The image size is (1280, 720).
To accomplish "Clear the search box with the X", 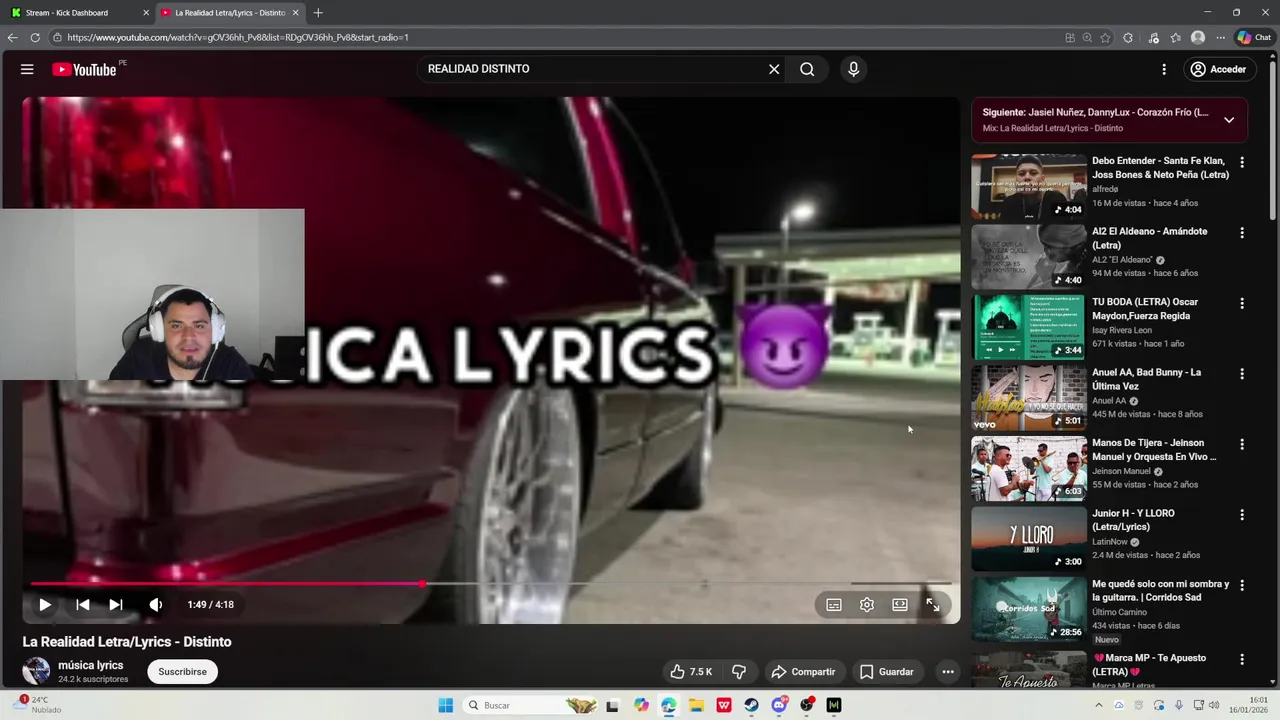I will click(x=773, y=69).
